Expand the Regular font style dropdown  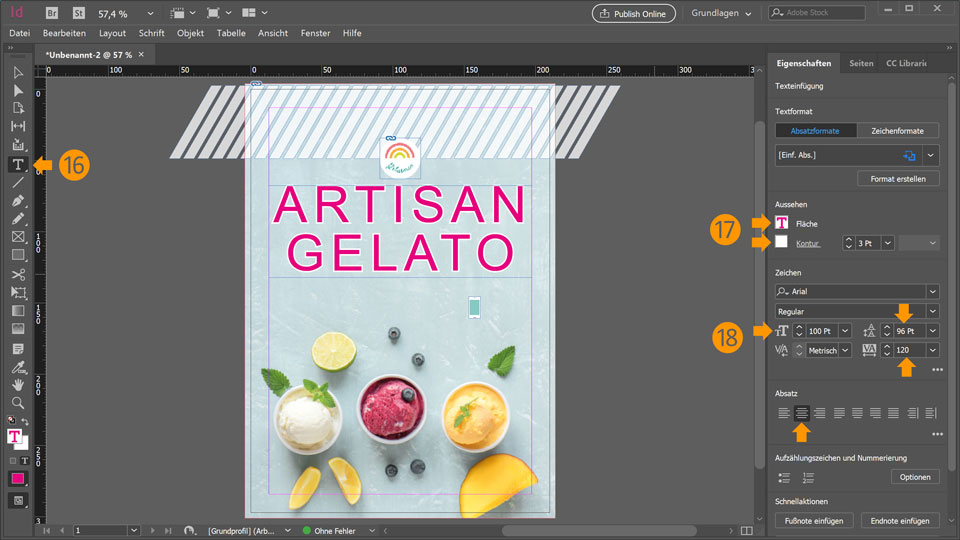932,311
